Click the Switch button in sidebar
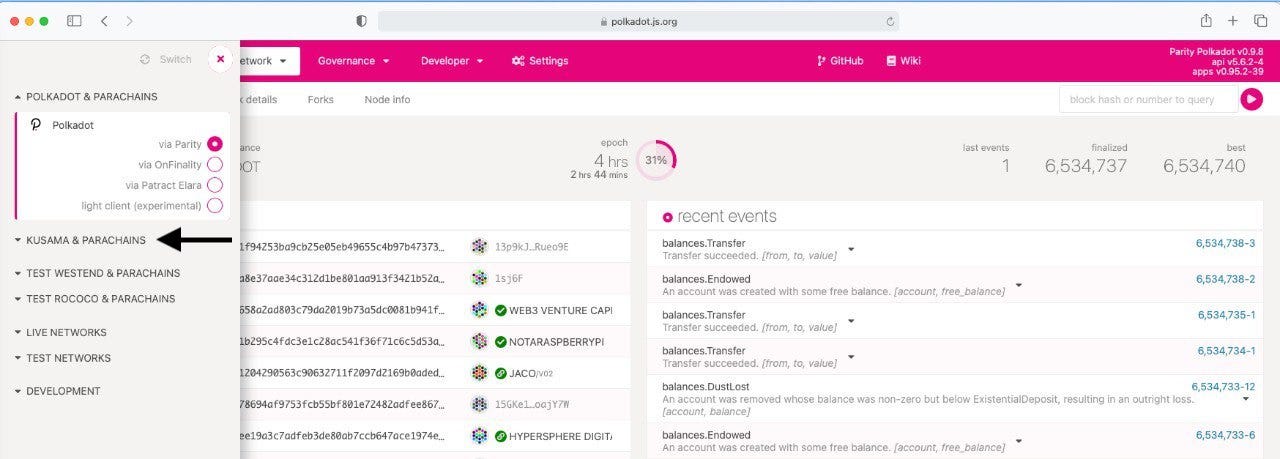The image size is (1280, 459). 167,59
